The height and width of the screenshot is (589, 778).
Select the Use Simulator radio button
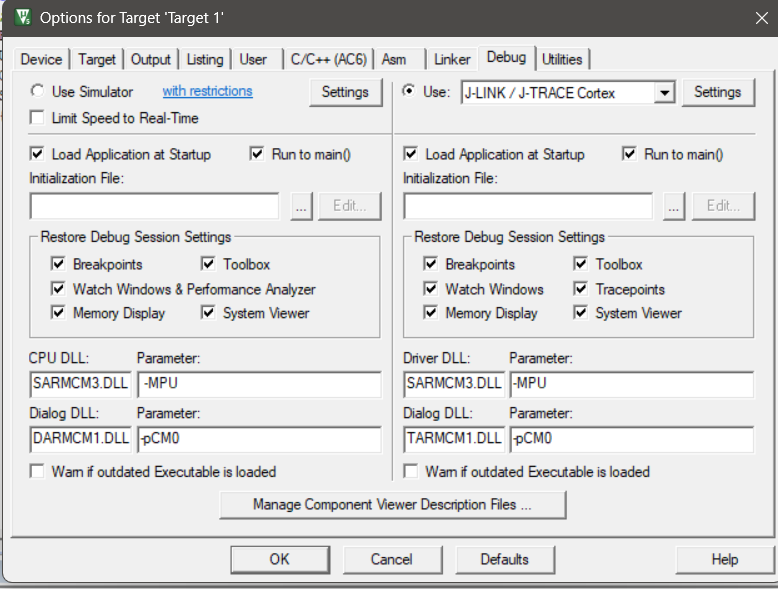click(x=37, y=92)
